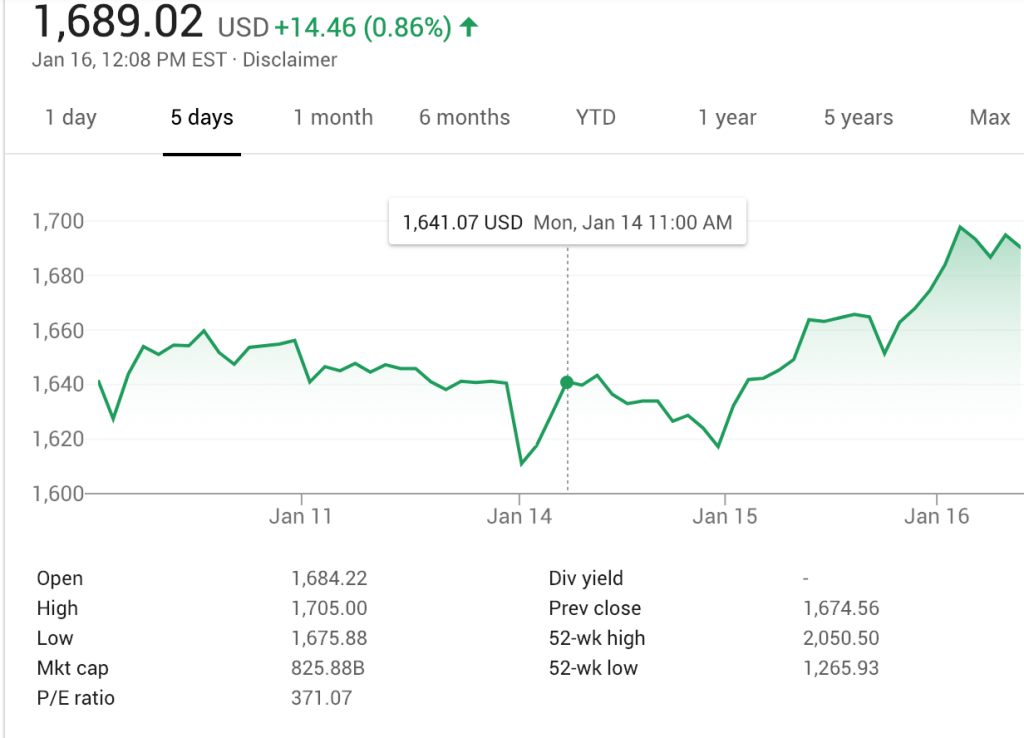Click the Jan 11 date axis label
1024x738 pixels.
pyautogui.click(x=301, y=517)
